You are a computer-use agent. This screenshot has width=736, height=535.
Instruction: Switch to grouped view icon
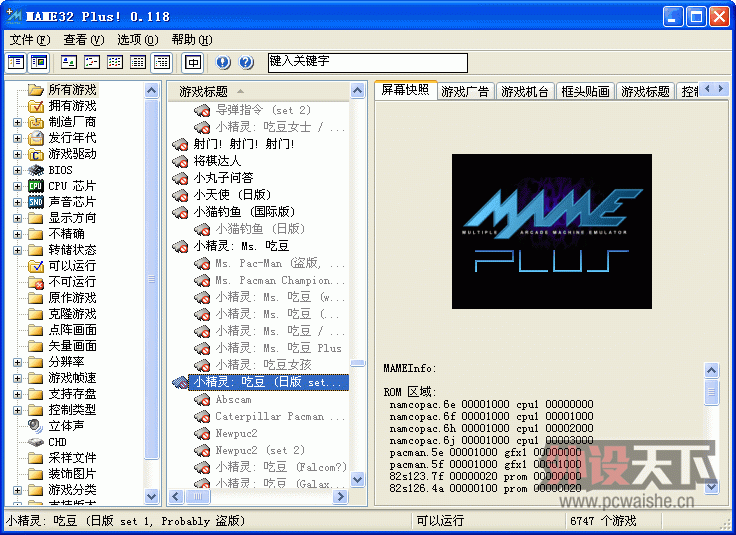[161, 62]
